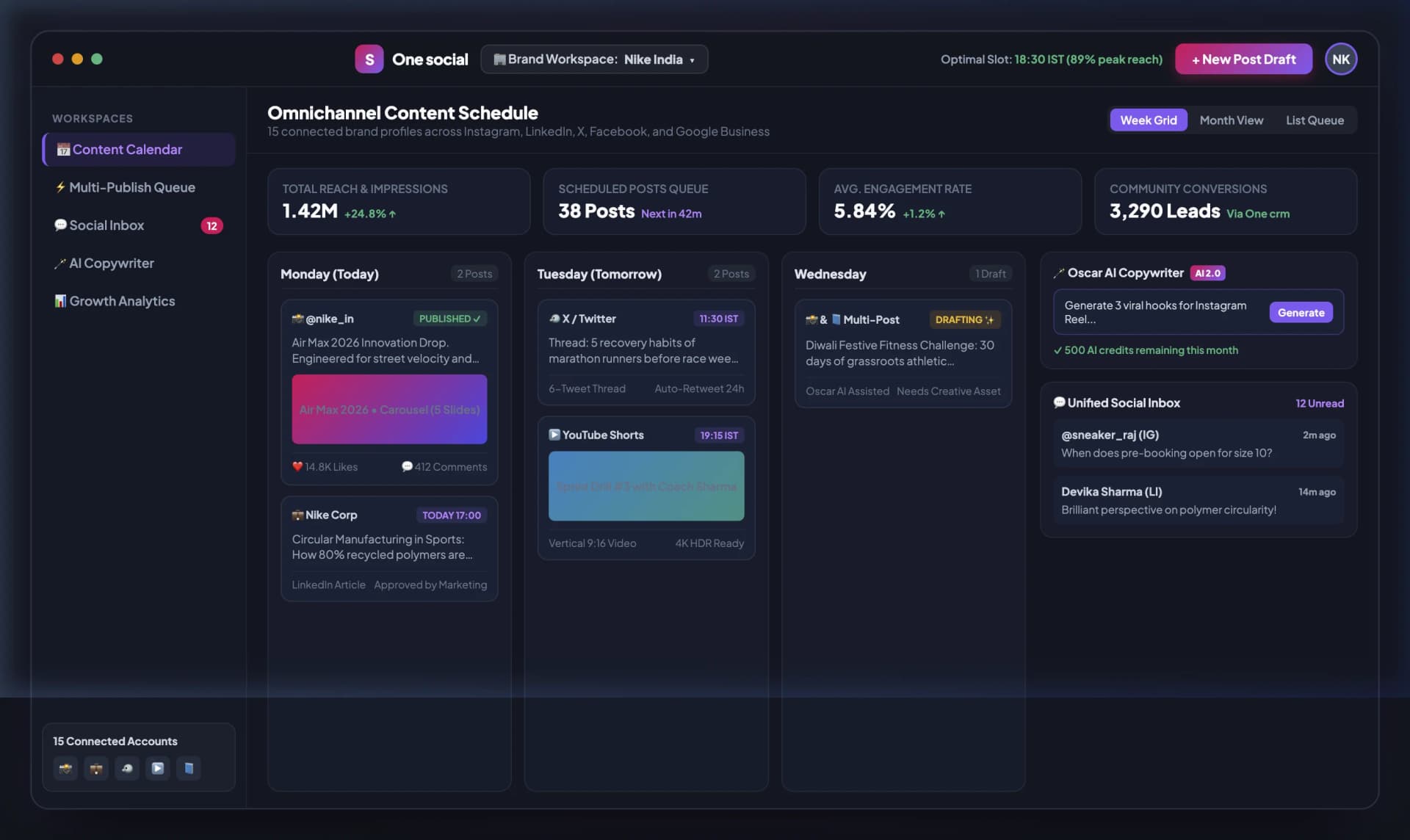Open the Community Conversions card
The width and height of the screenshot is (1410, 840).
coord(1226,202)
